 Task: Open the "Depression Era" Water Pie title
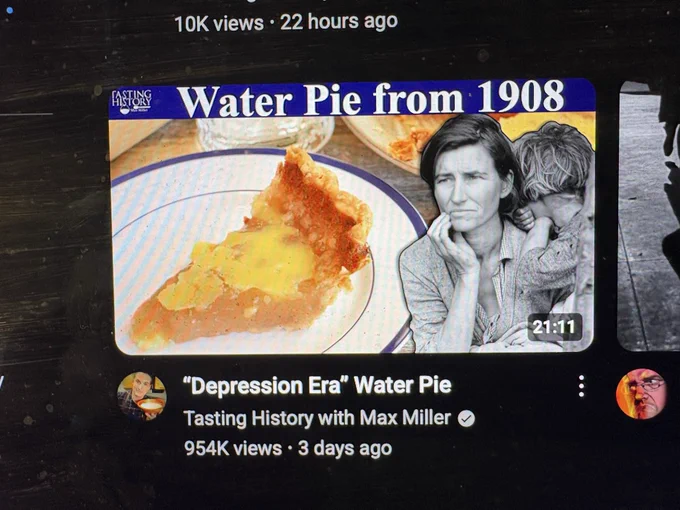click(x=317, y=385)
